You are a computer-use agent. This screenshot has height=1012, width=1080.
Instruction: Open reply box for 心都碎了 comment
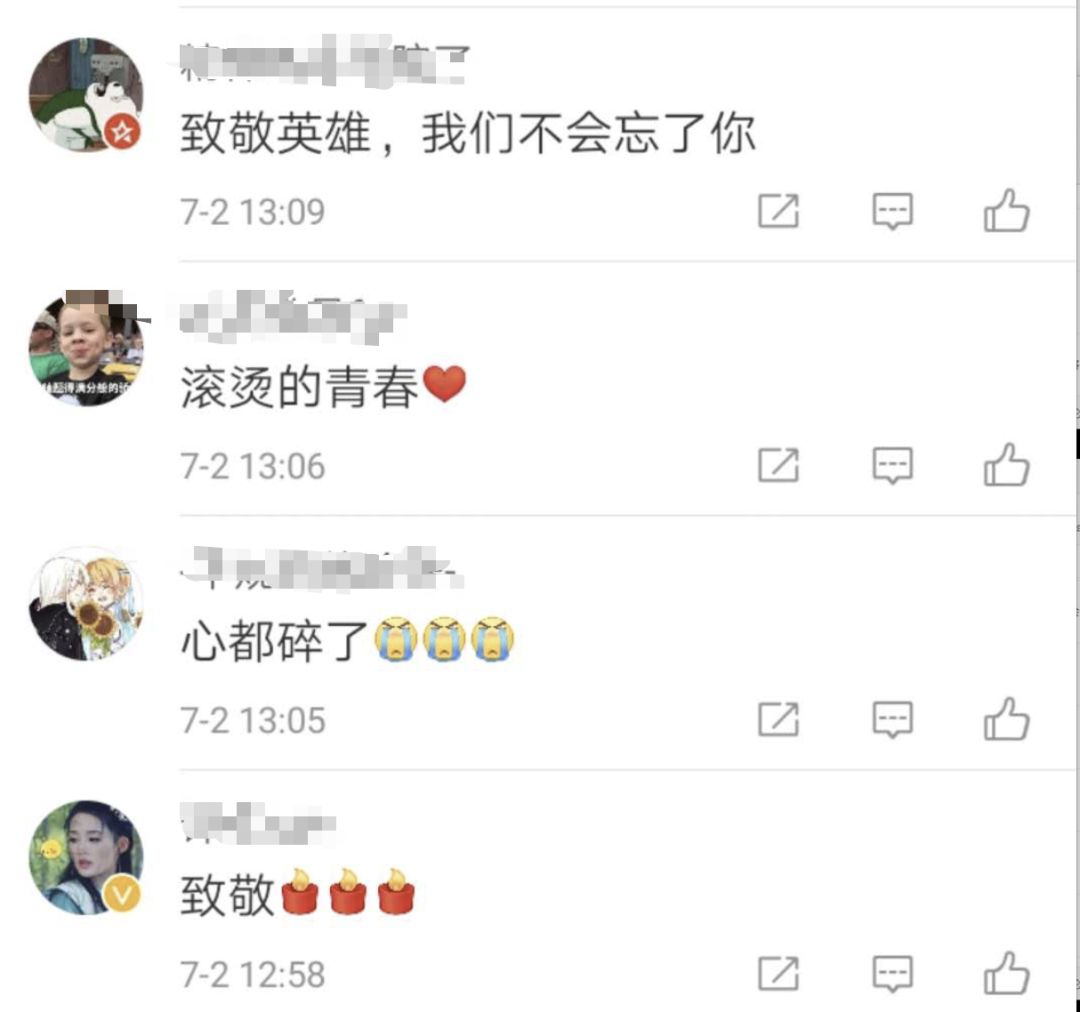[x=893, y=720]
